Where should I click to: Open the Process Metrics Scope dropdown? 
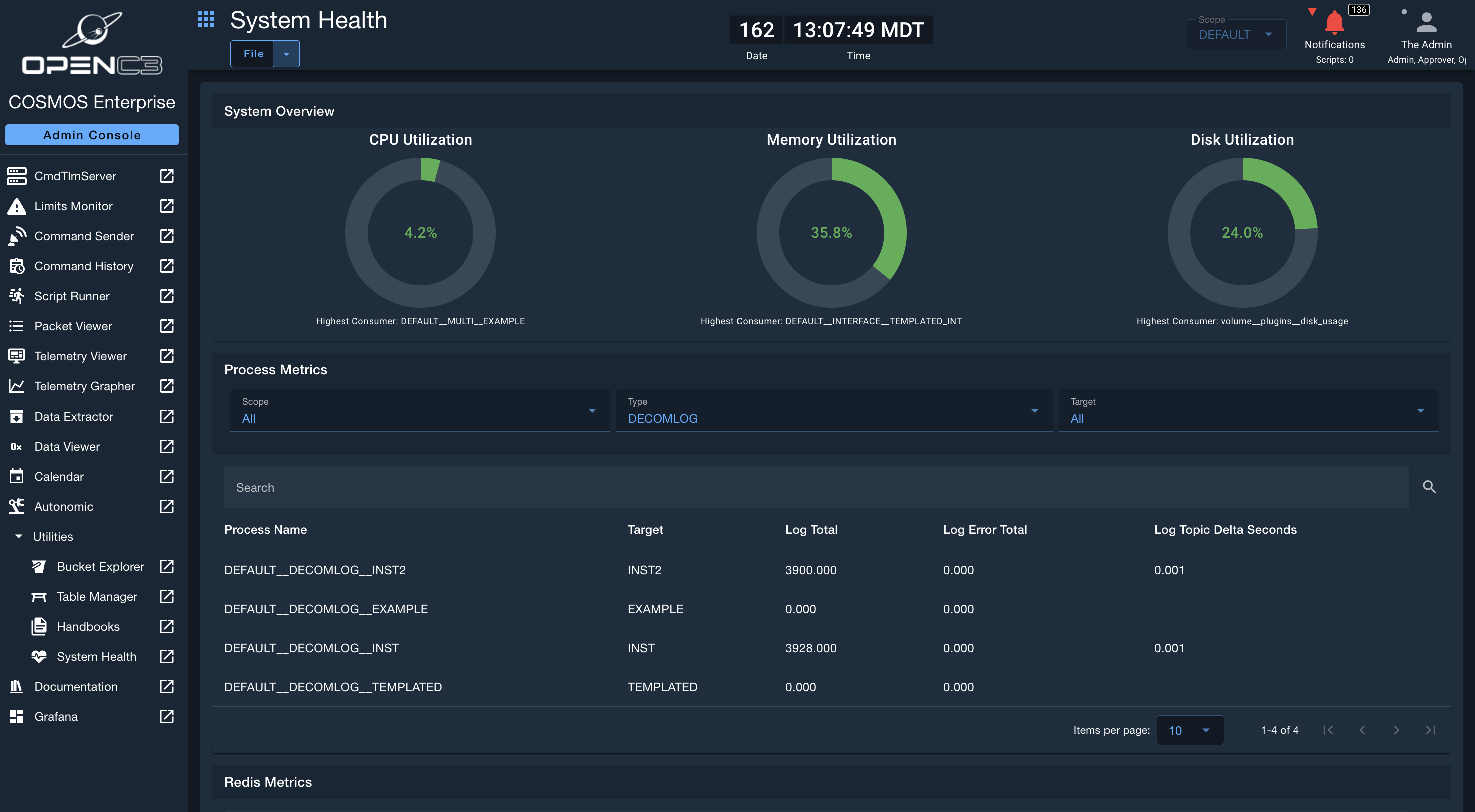click(420, 410)
